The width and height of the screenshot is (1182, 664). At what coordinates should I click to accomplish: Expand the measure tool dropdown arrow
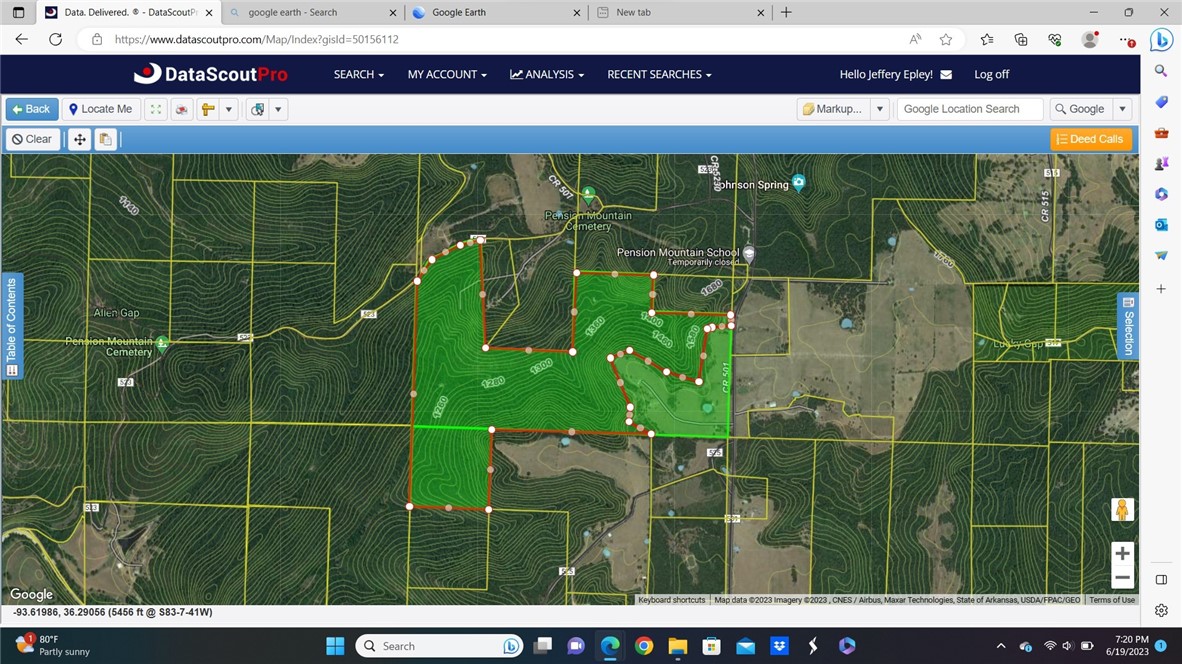[x=229, y=109]
